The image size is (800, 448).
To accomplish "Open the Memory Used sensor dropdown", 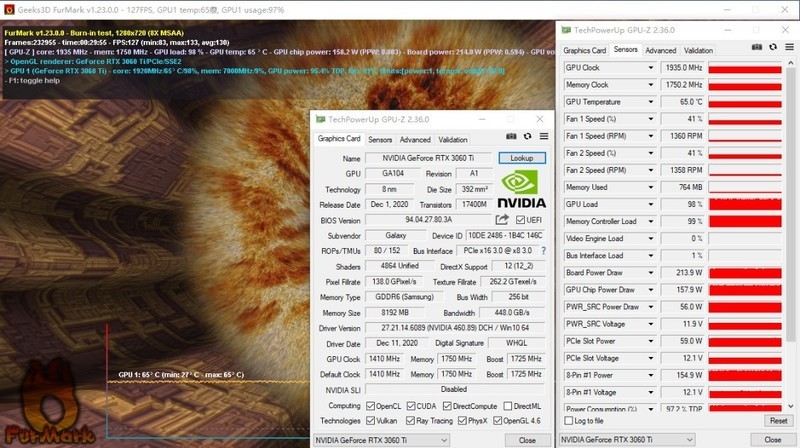I will (x=651, y=187).
